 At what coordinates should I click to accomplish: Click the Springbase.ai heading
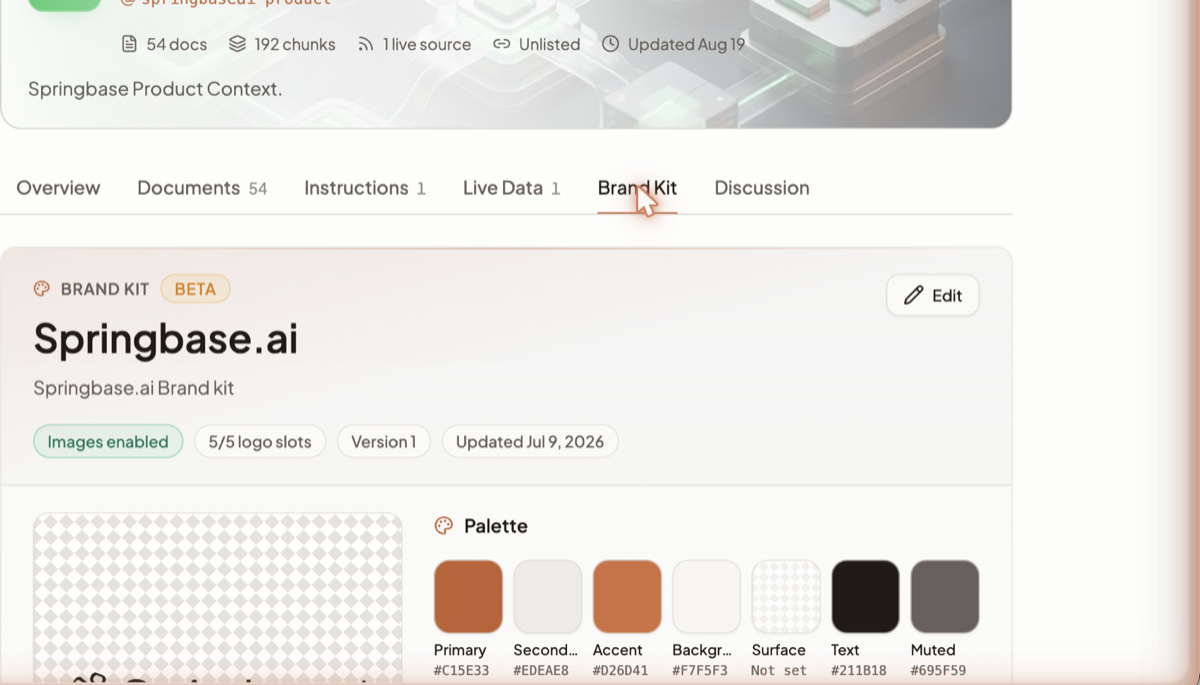(166, 339)
